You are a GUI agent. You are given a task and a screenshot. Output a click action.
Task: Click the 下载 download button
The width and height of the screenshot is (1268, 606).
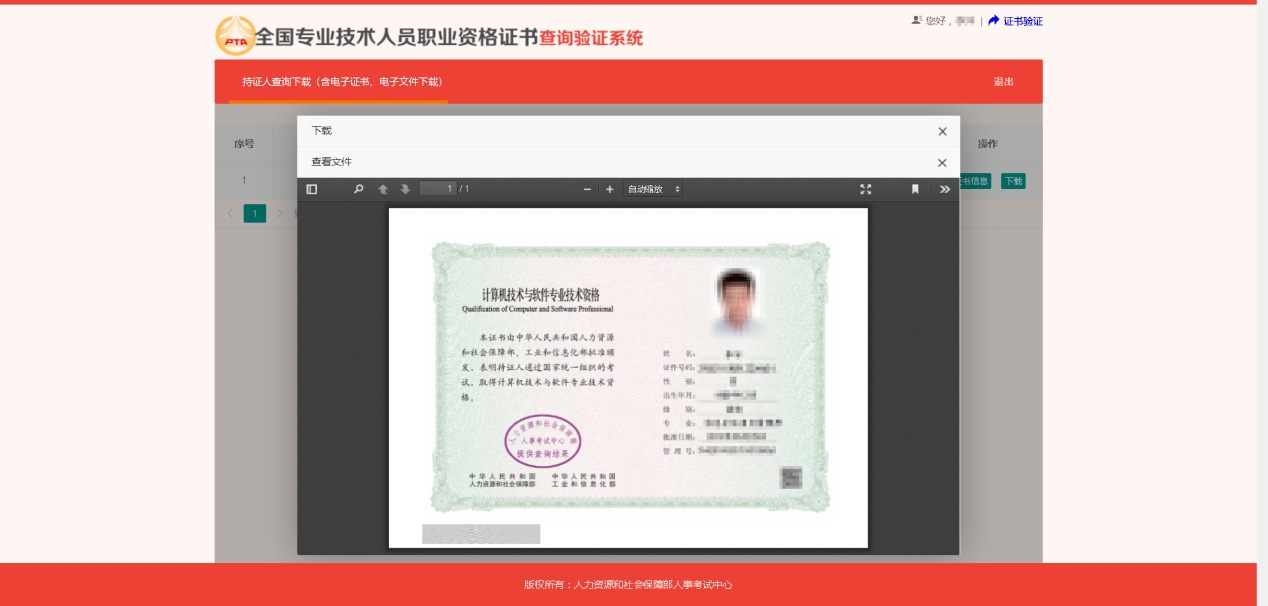coord(1013,181)
